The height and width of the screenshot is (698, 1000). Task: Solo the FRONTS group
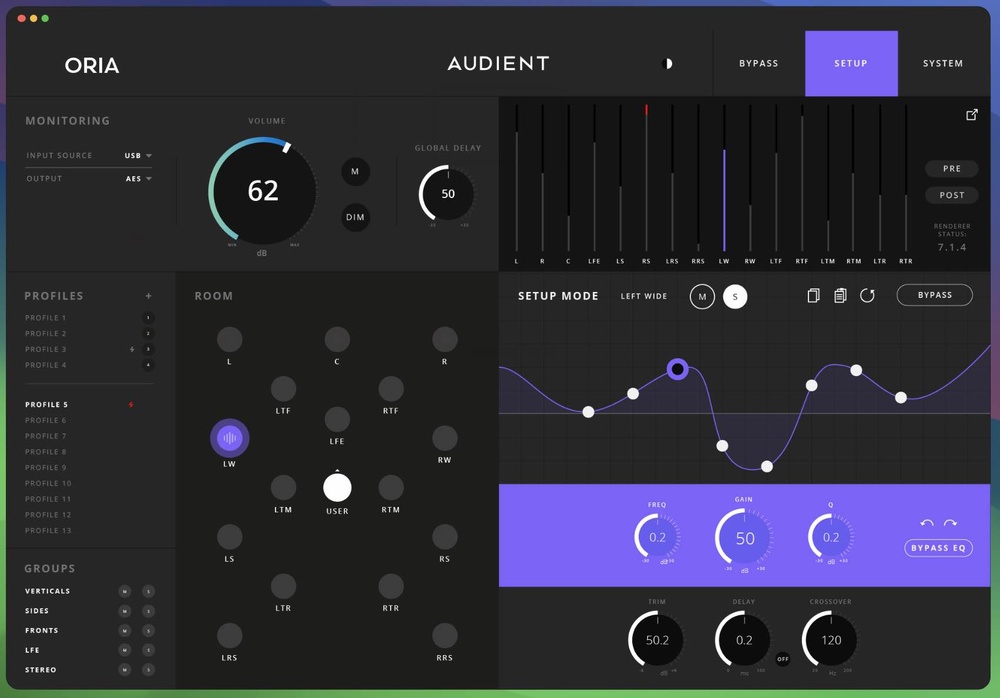148,631
